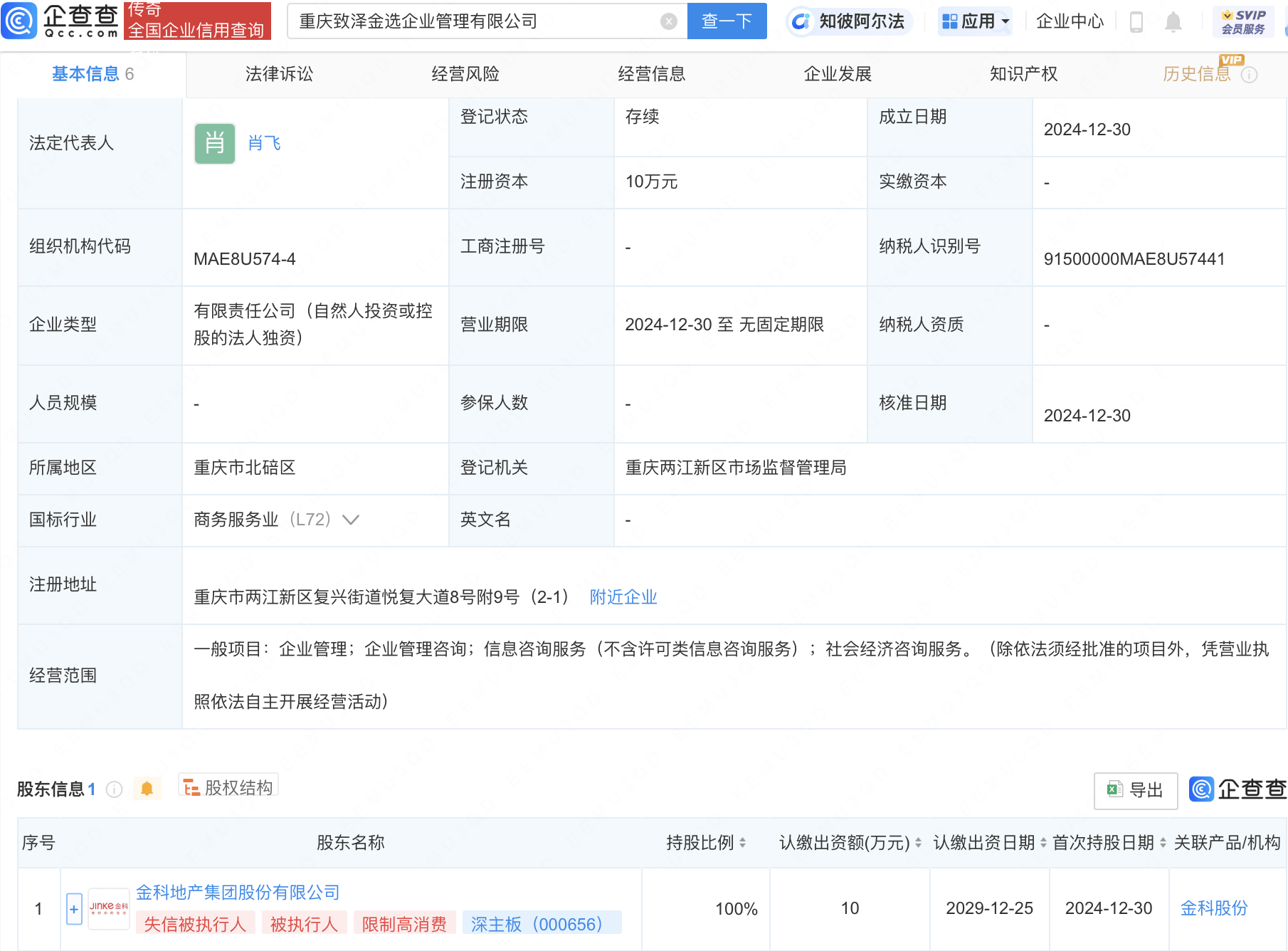Expand the 应用 dropdown menu
The height and width of the screenshot is (951, 1288).
[x=976, y=21]
